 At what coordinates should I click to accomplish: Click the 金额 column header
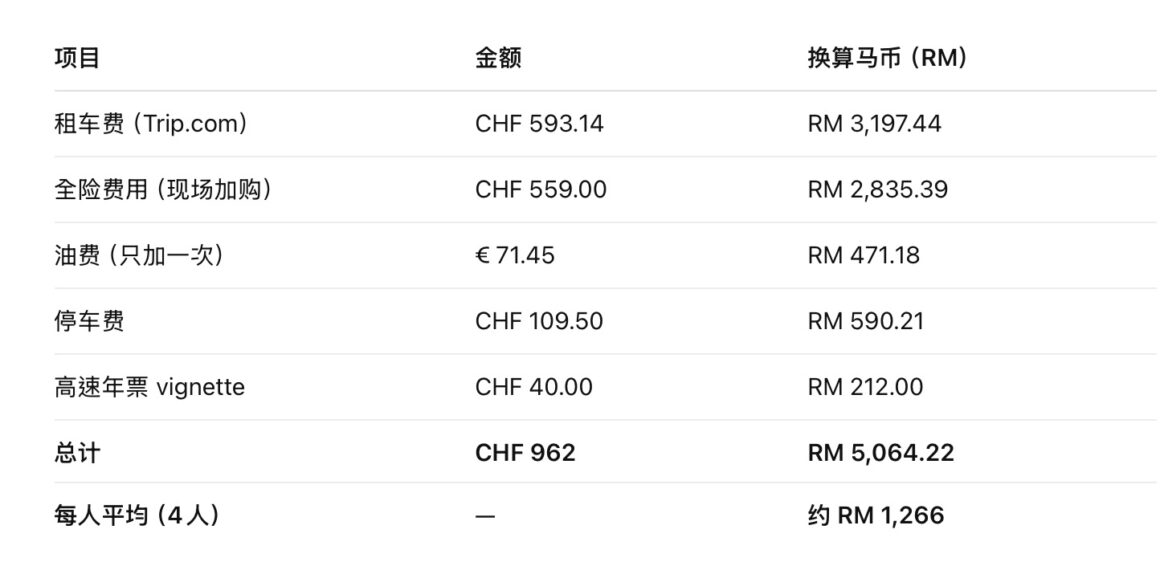pos(498,58)
